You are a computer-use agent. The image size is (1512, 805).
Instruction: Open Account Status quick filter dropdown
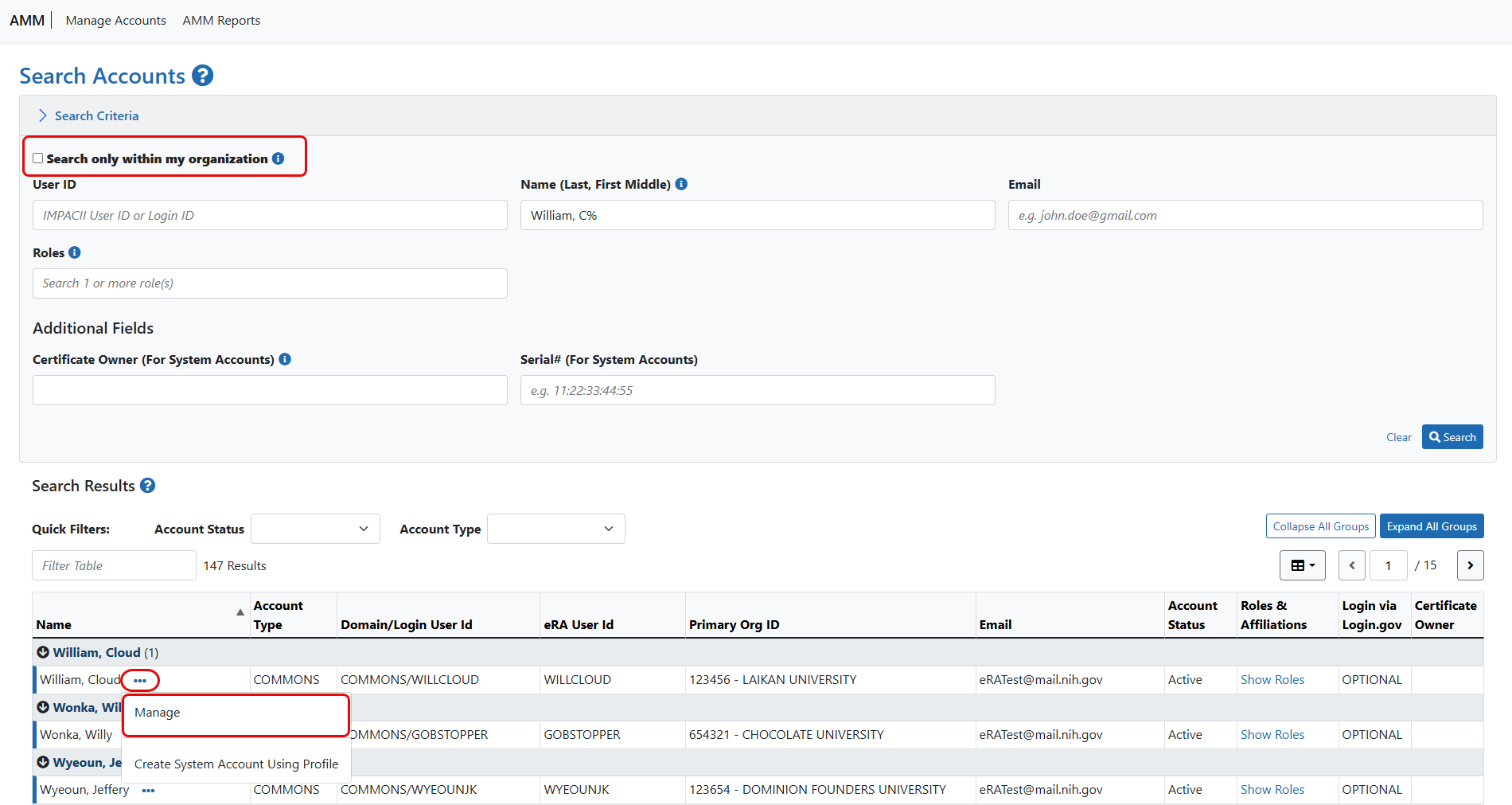315,529
